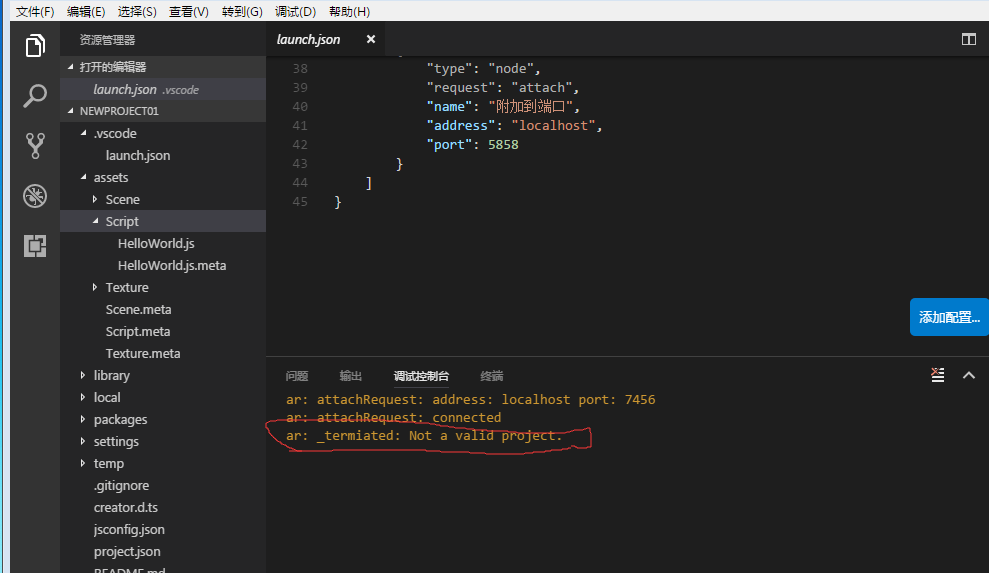Open the 选择(S) menu
Viewport: 989px width, 573px height.
tap(137, 11)
